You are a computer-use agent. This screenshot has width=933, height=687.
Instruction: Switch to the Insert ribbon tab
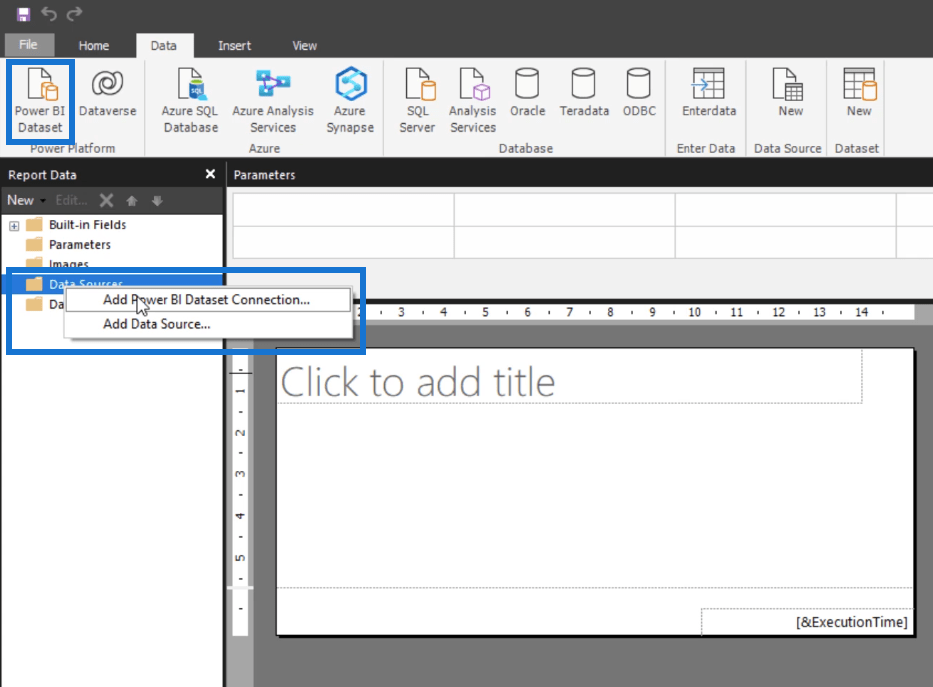234,45
